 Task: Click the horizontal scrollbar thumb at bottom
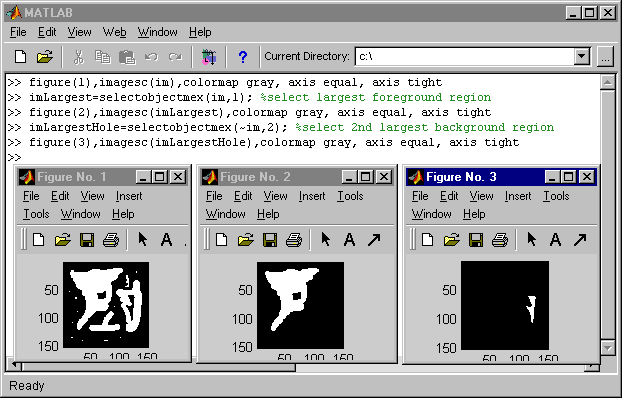(x=158, y=367)
